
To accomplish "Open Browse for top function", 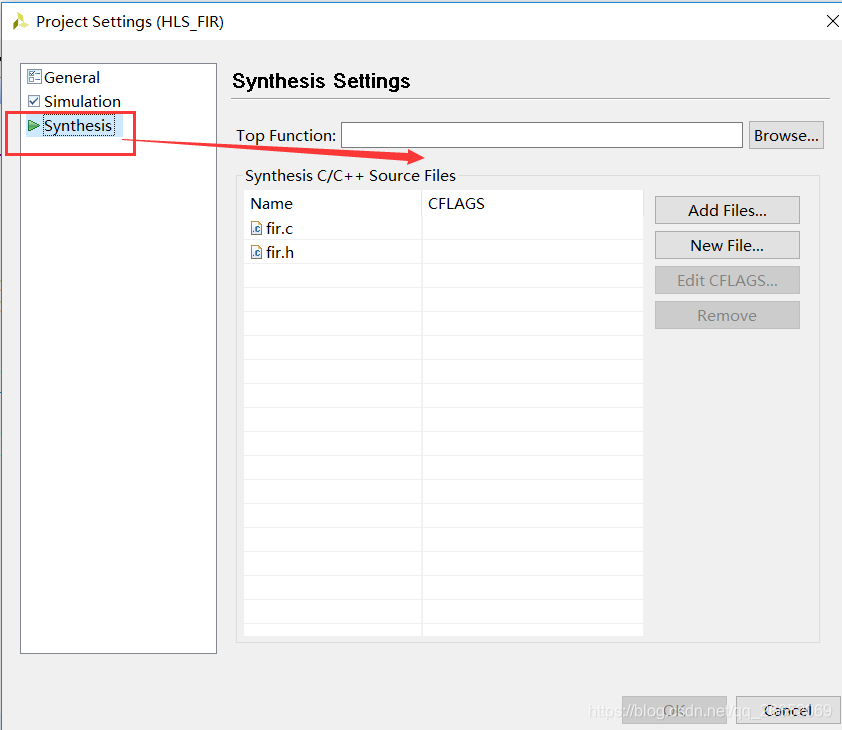I will click(x=786, y=135).
